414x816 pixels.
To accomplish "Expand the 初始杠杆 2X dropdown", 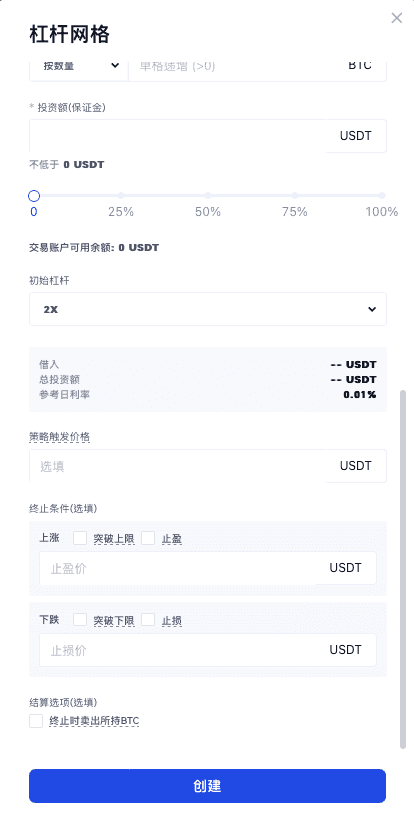I will pyautogui.click(x=208, y=309).
